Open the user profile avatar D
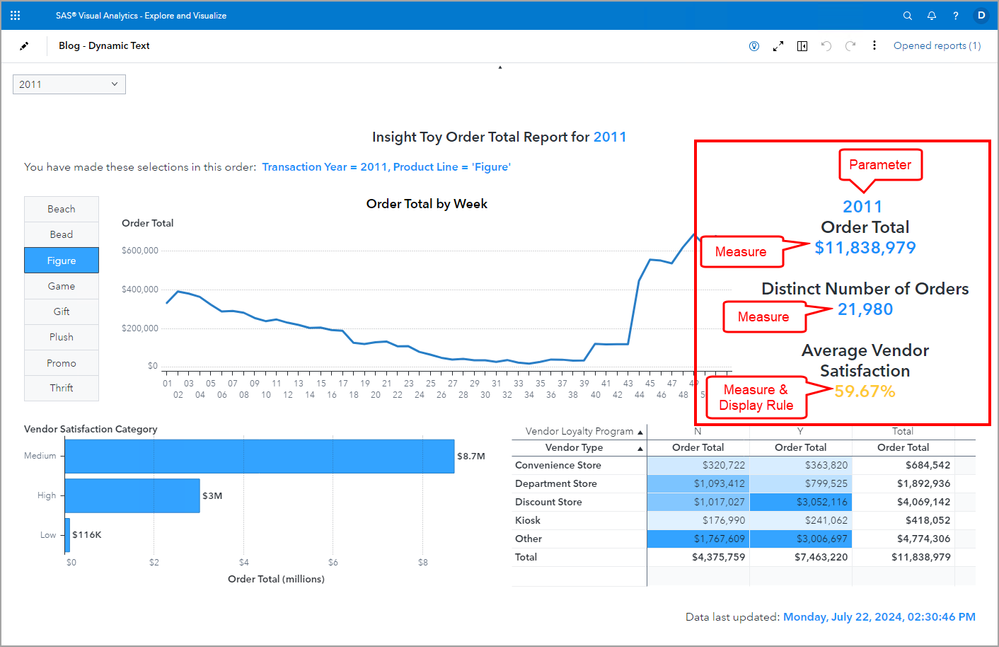This screenshot has width=999, height=647. tap(981, 16)
